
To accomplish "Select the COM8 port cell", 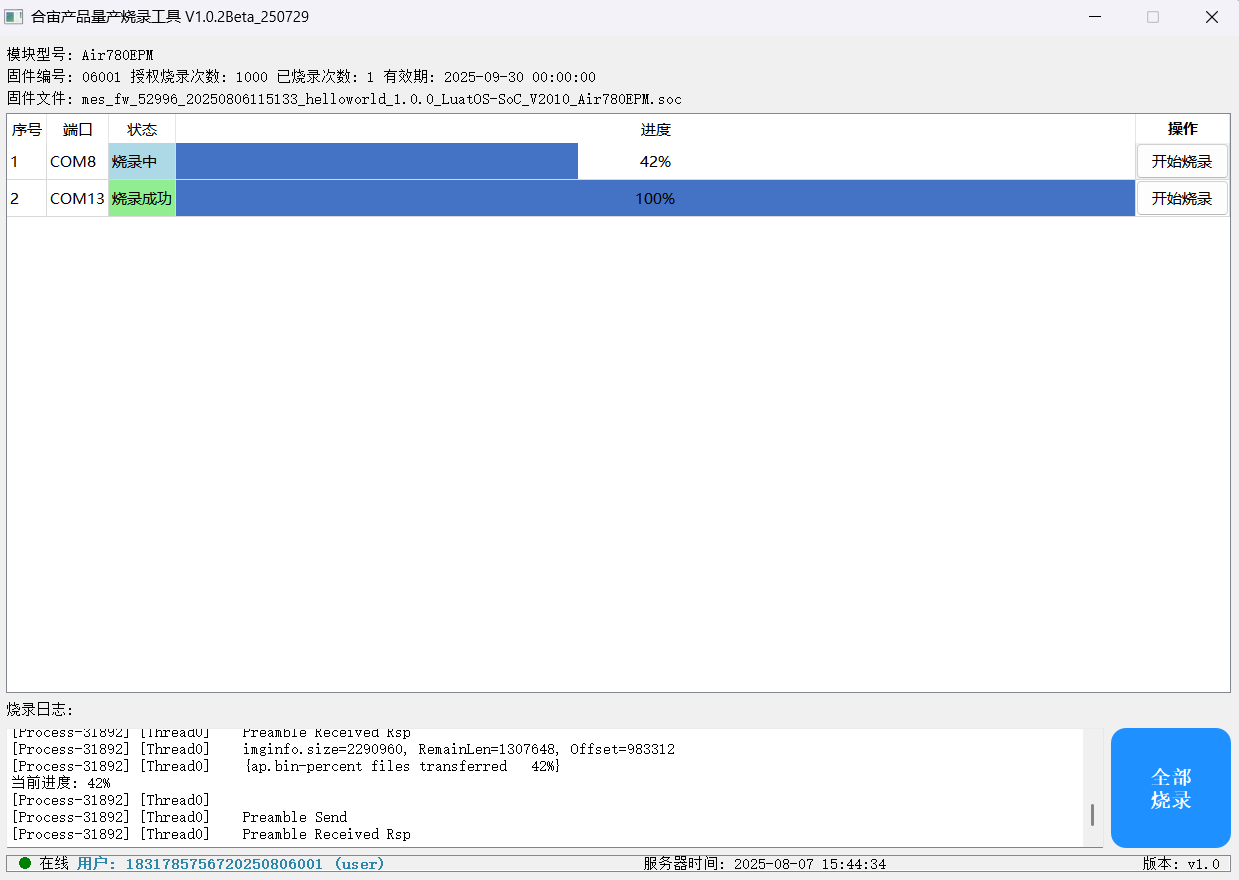I will tap(78, 161).
